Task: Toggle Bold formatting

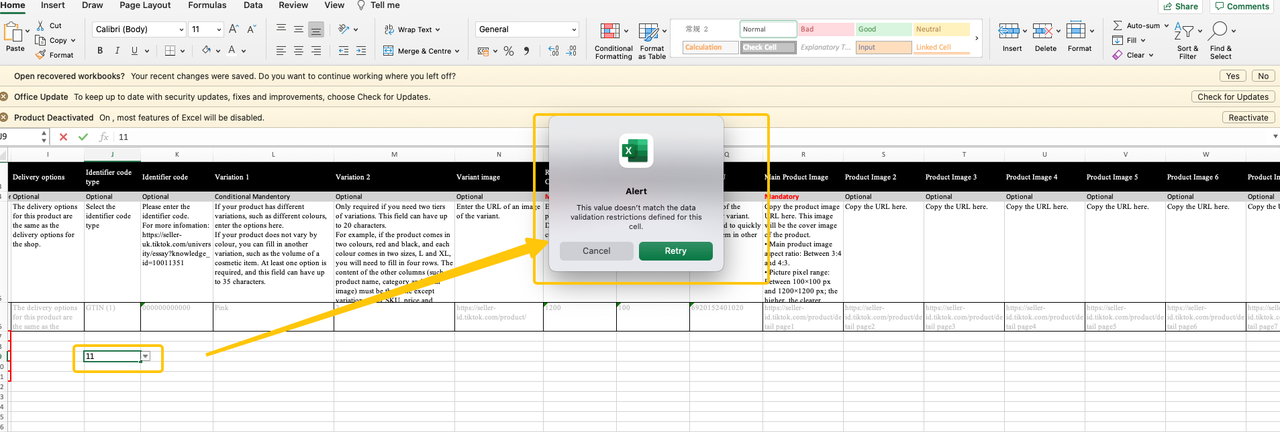Action: (101, 51)
